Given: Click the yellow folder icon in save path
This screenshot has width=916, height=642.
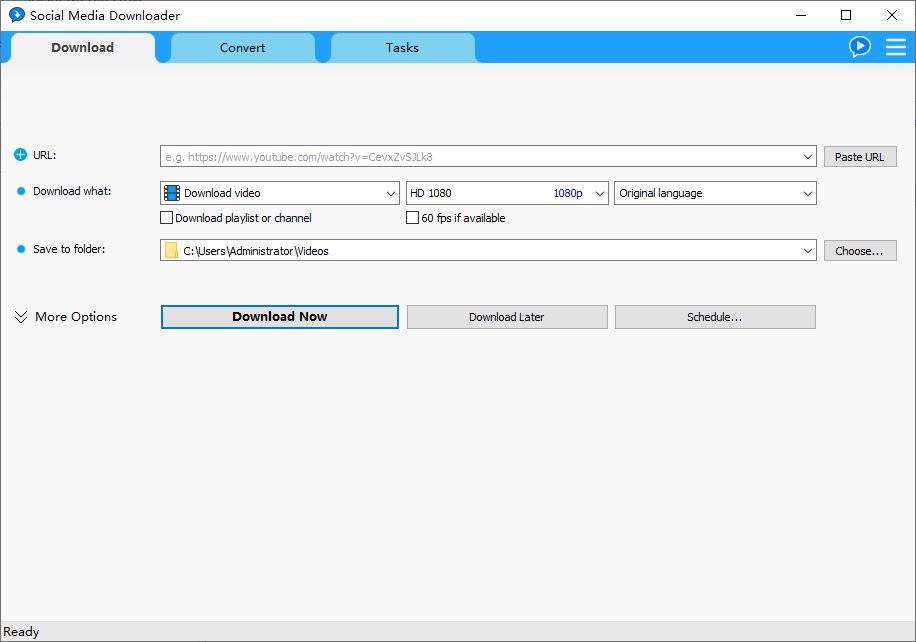Looking at the screenshot, I should pos(171,251).
